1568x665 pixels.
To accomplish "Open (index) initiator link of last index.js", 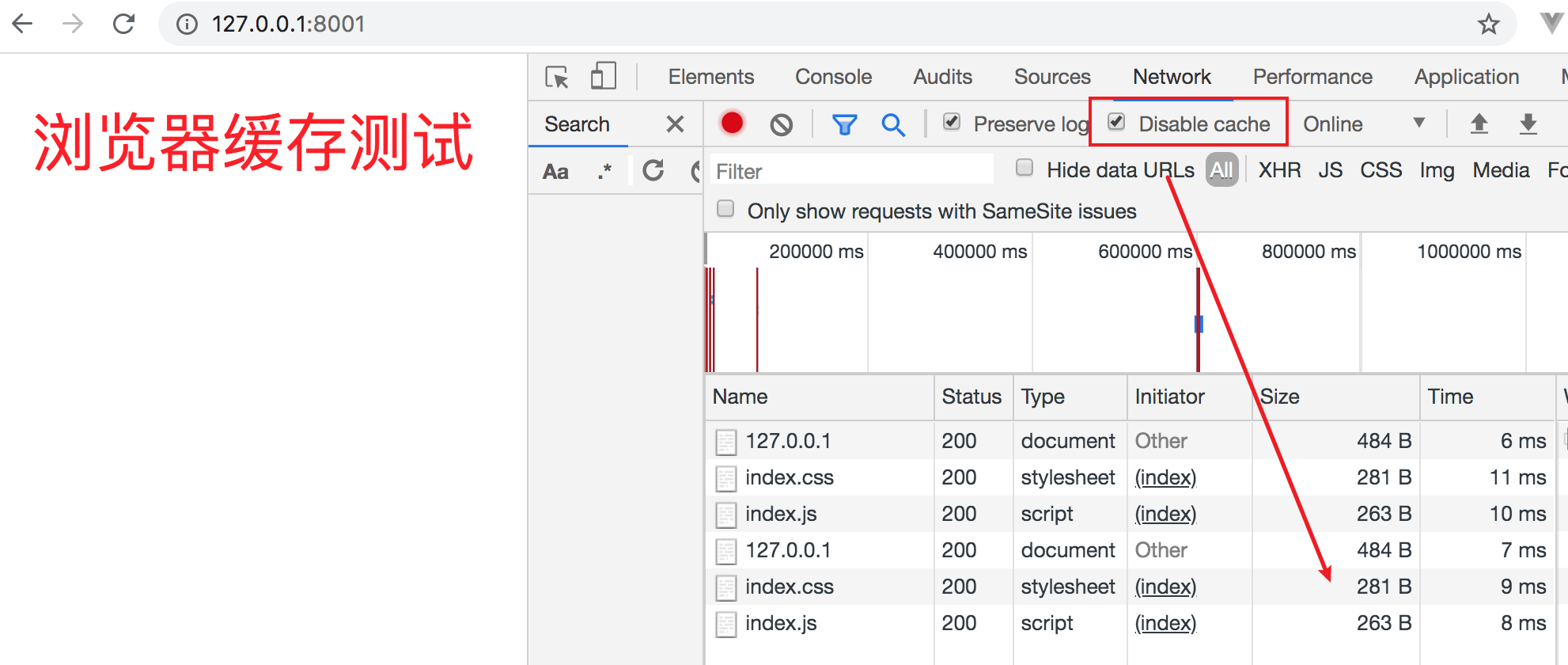I will pyautogui.click(x=1165, y=623).
